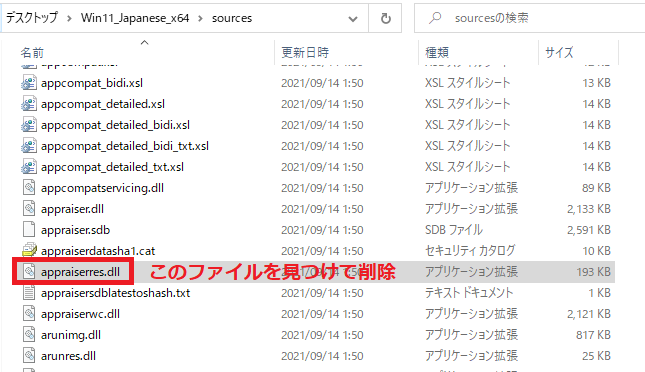Expand the chevron after デスクトップ
The image size is (645, 372).
[69, 19]
